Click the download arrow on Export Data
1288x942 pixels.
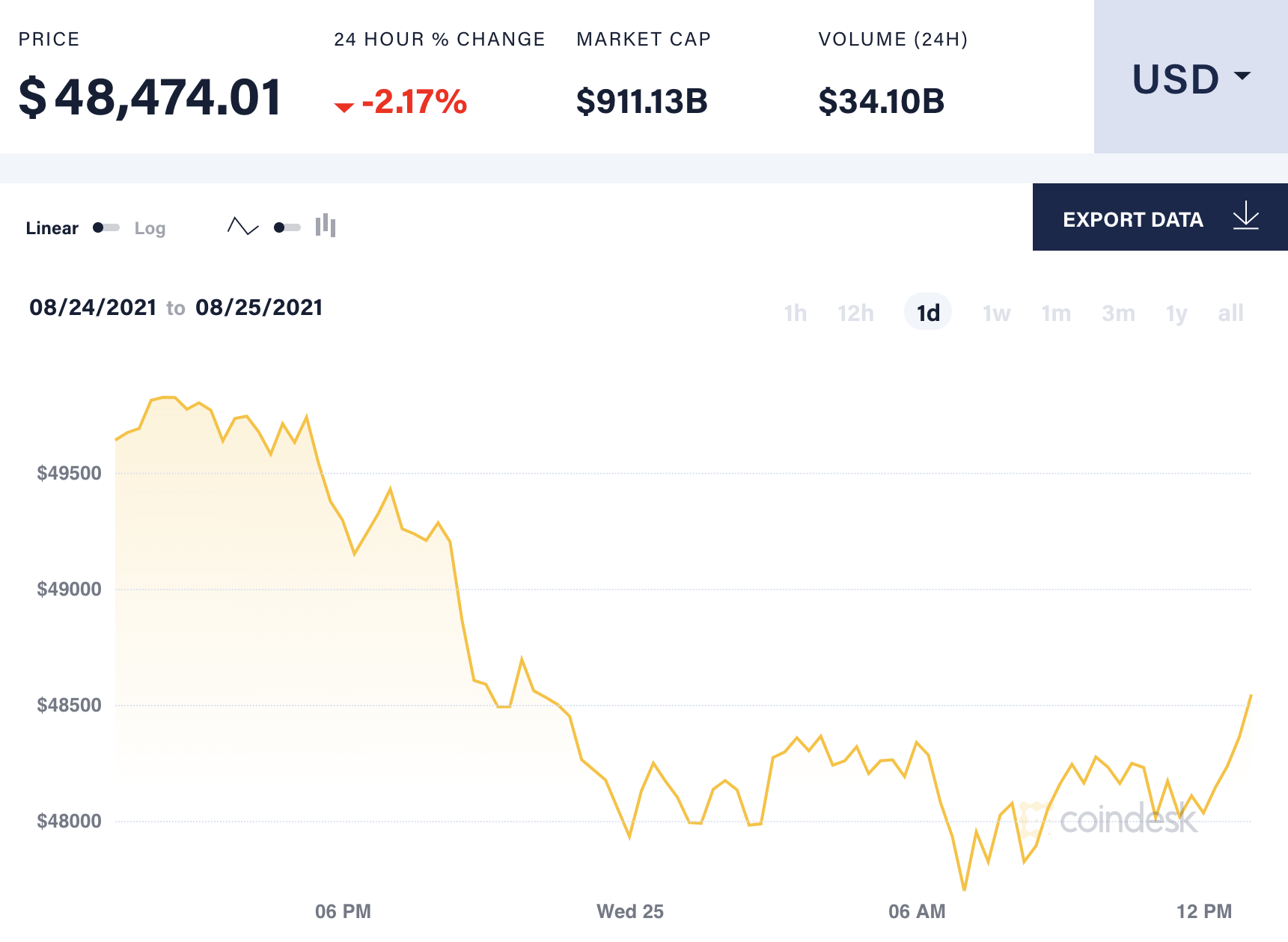[1245, 218]
